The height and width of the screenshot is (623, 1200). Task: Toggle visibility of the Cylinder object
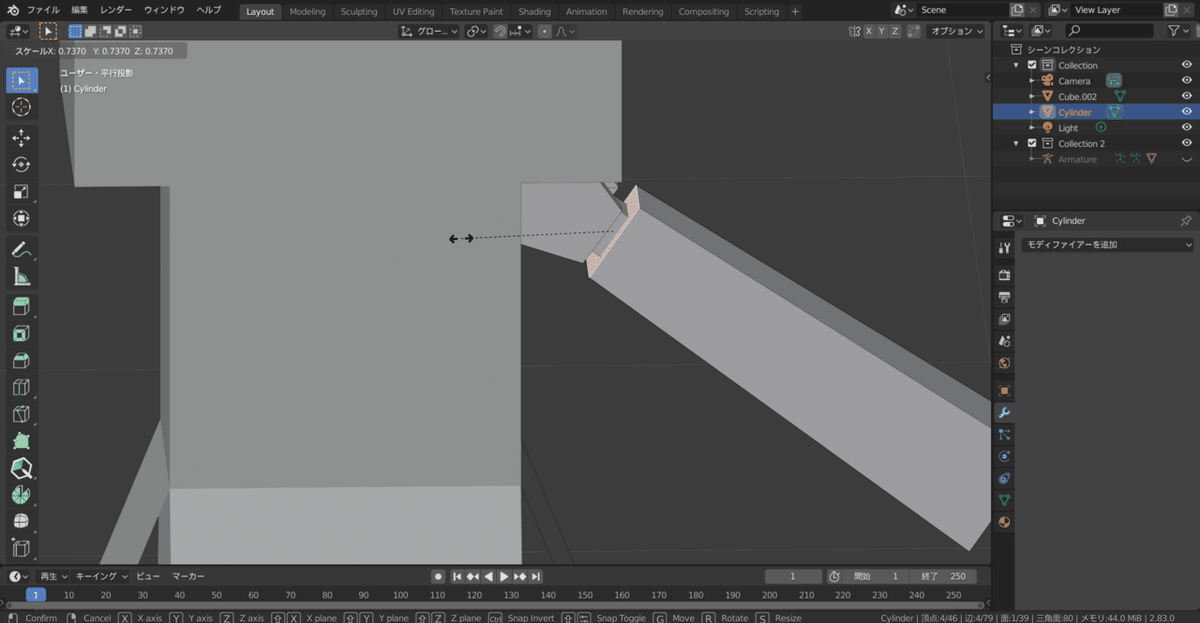tap(1187, 112)
